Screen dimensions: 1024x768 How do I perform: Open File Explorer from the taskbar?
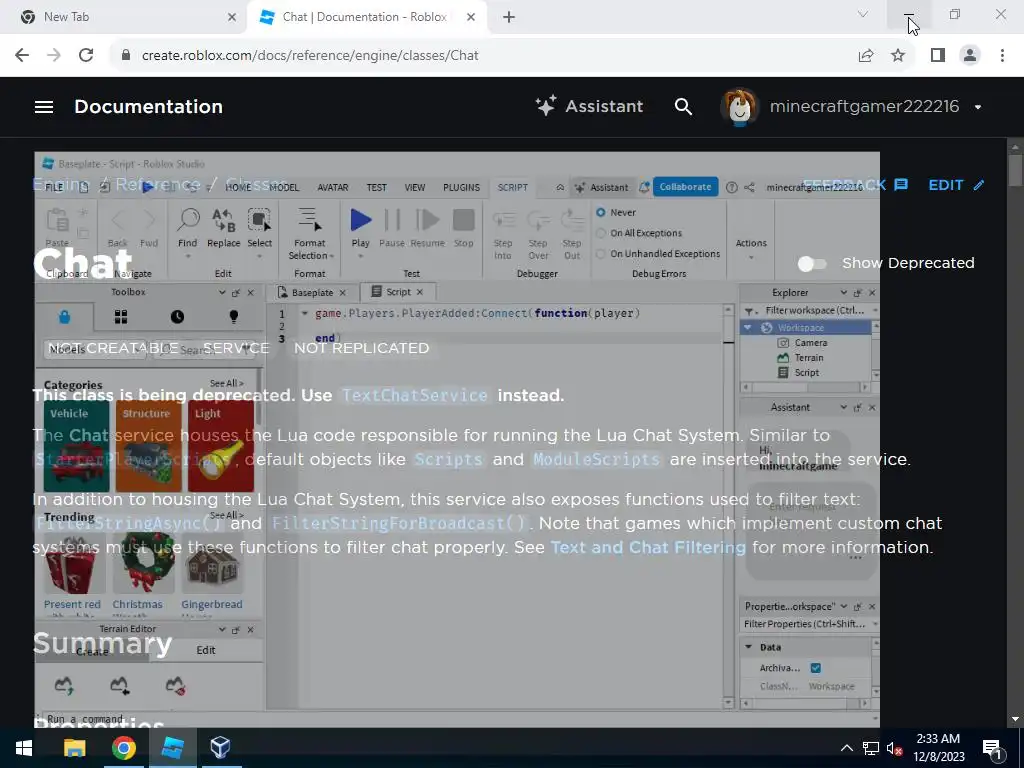[x=74, y=748]
